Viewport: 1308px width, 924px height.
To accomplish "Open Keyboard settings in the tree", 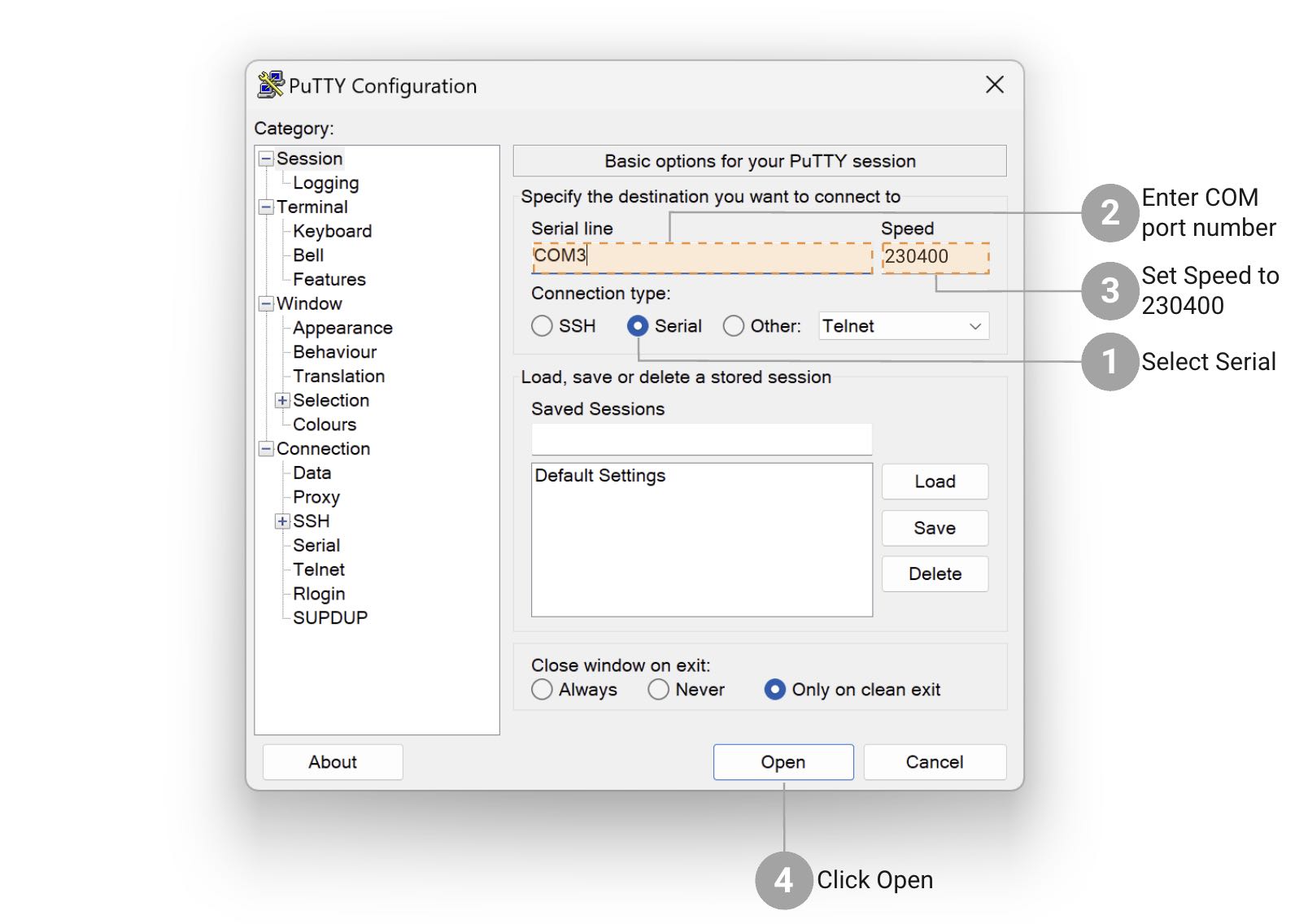I will (x=332, y=231).
